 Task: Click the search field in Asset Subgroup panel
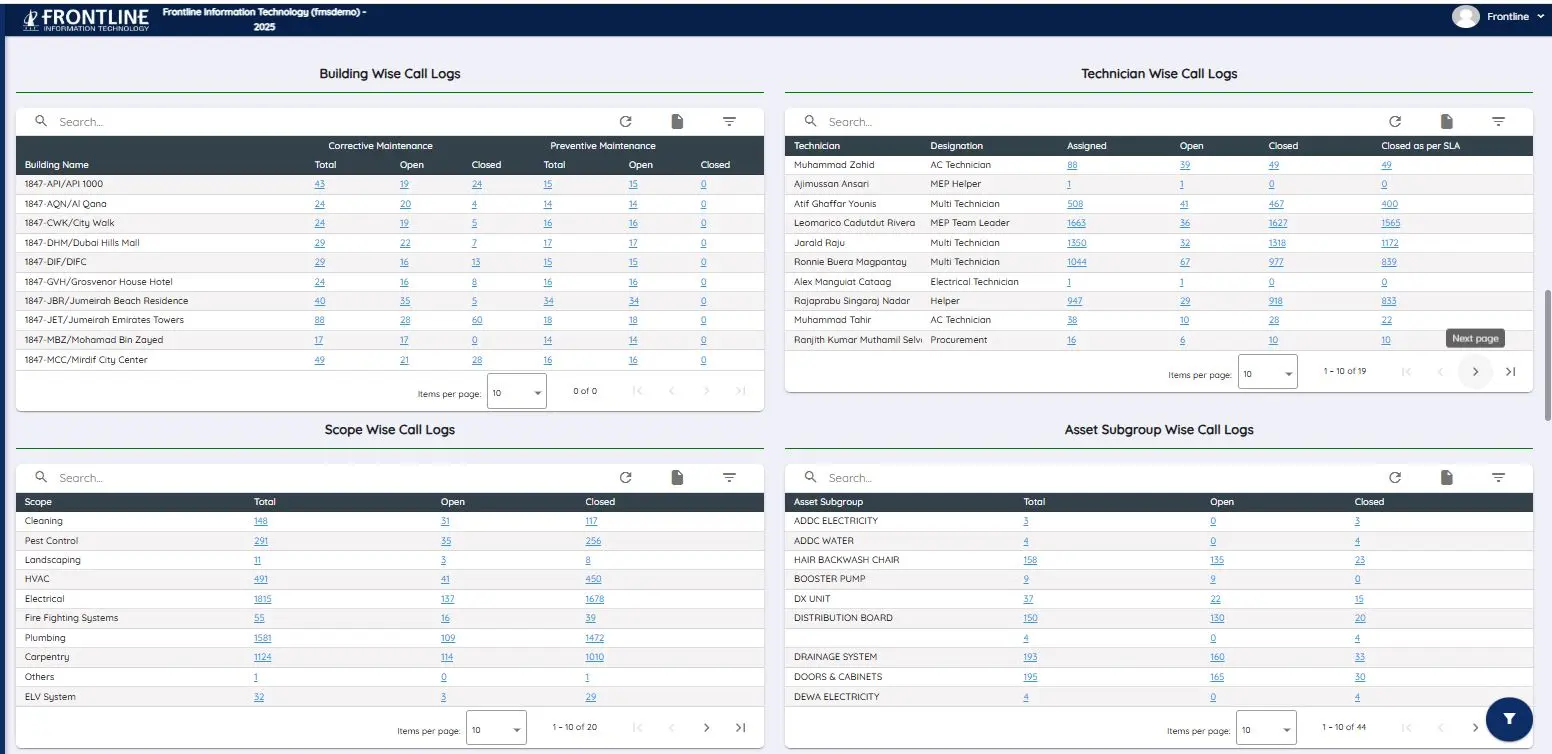click(900, 477)
